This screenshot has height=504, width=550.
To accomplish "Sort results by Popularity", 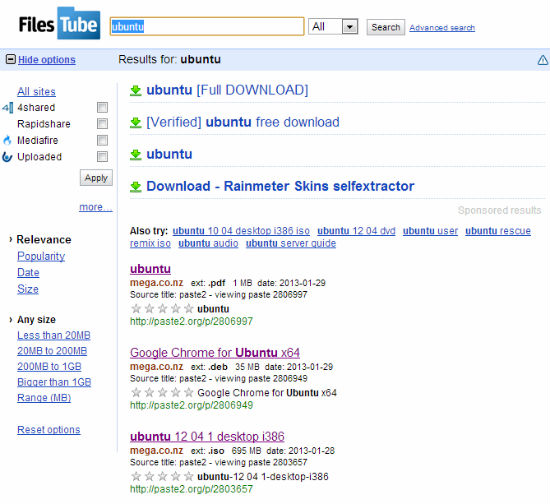I will 41,256.
